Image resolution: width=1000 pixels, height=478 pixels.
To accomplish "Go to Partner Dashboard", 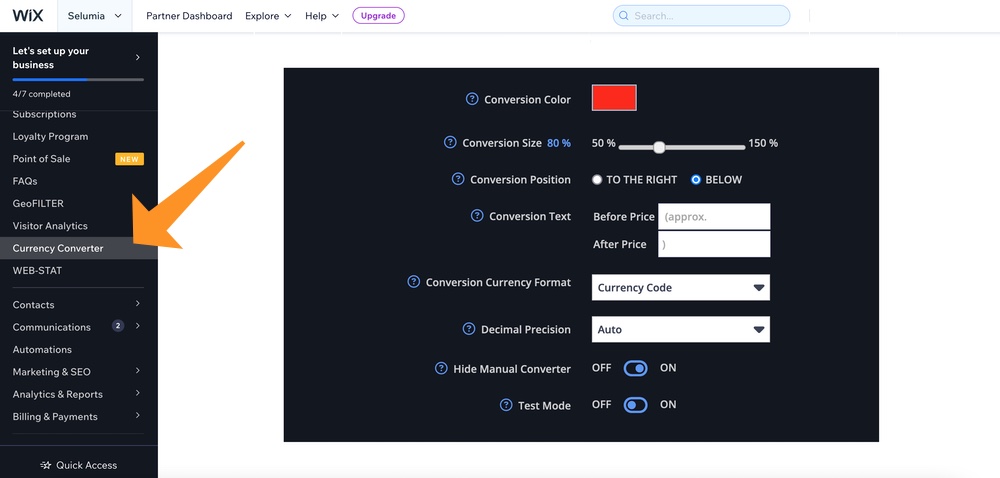I will pyautogui.click(x=189, y=16).
